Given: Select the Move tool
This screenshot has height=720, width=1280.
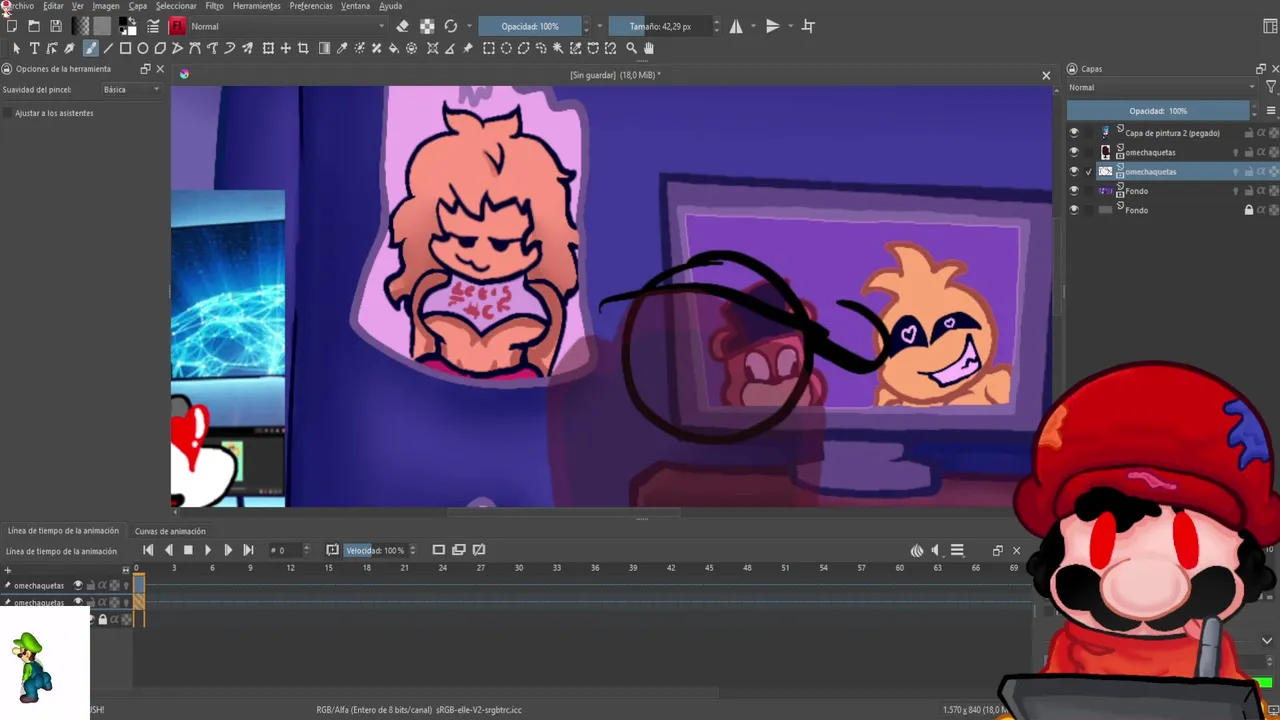Looking at the screenshot, I should 286,48.
